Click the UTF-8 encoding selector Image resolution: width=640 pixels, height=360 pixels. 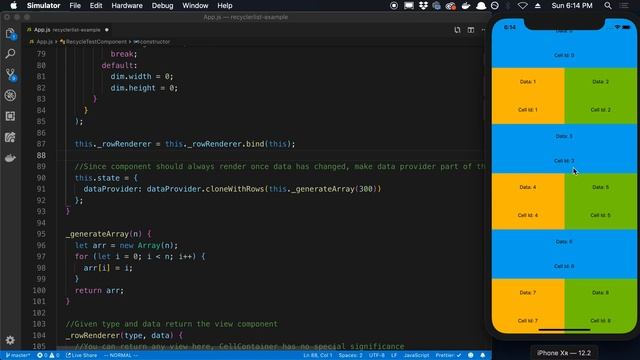[377, 356]
